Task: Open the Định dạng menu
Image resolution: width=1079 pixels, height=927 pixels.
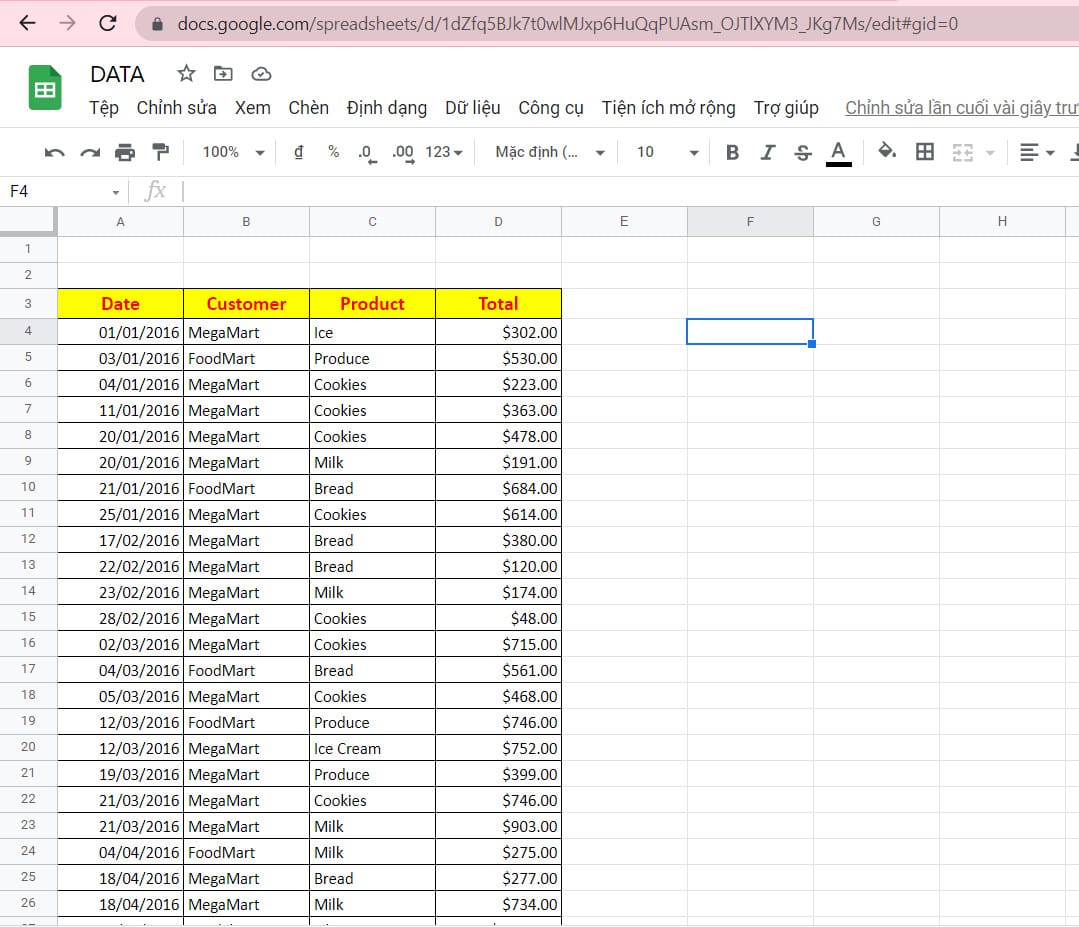Action: pos(386,108)
